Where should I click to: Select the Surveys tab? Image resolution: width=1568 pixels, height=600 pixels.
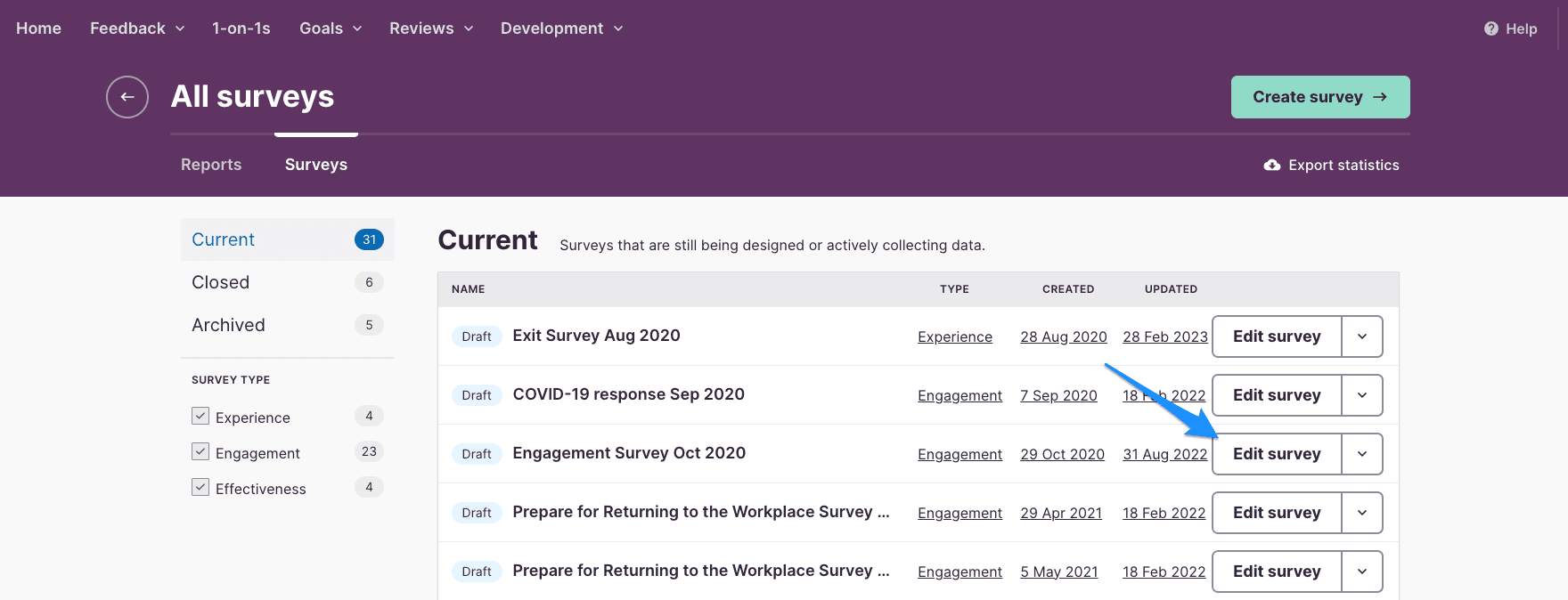pos(316,165)
